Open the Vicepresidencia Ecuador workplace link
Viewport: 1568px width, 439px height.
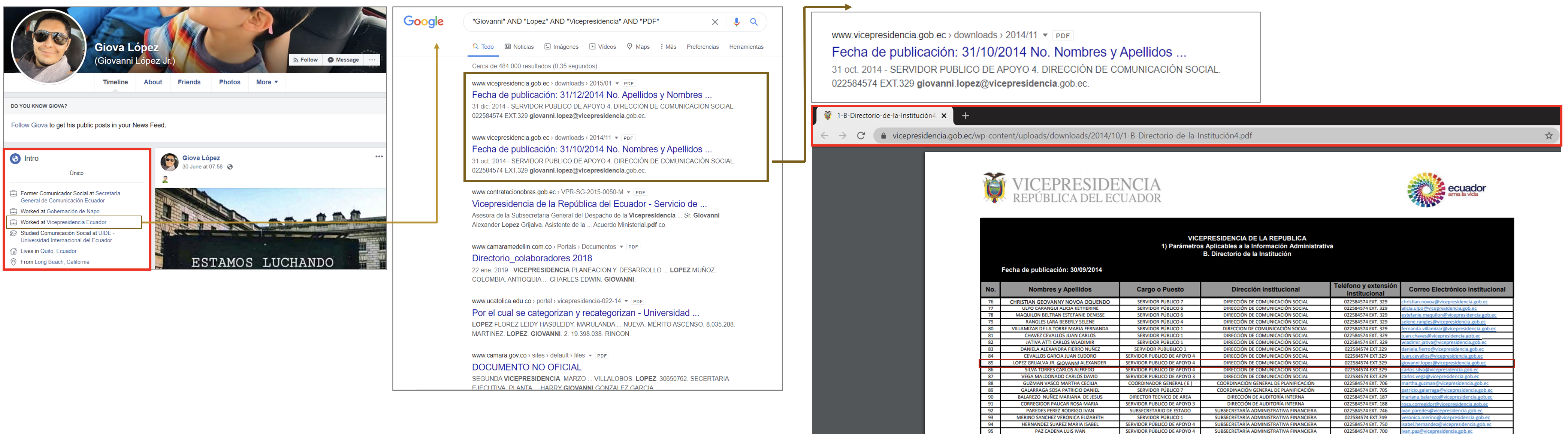tap(76, 222)
